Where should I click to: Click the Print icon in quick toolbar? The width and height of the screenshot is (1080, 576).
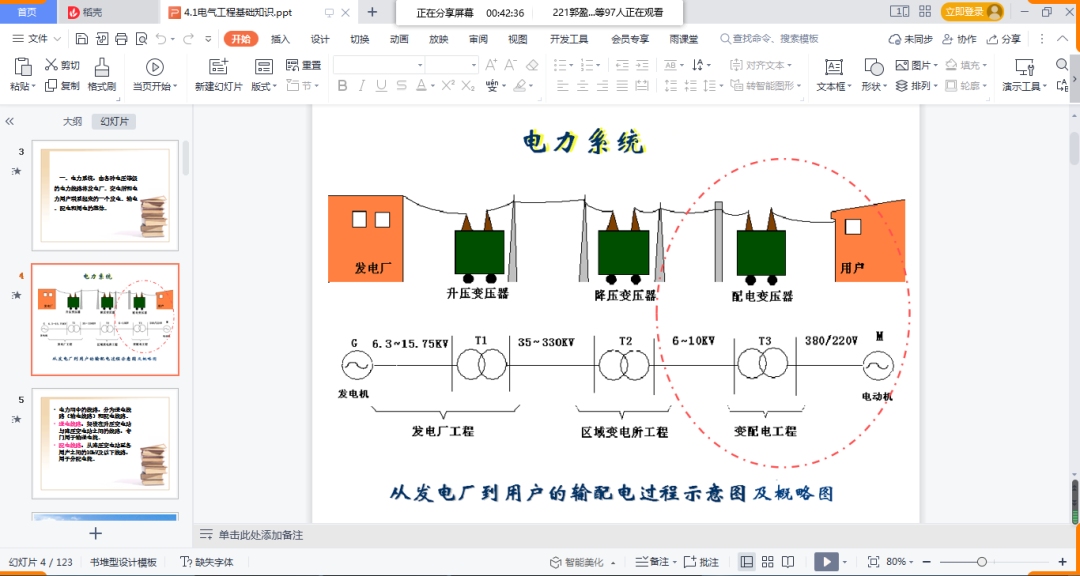point(121,39)
